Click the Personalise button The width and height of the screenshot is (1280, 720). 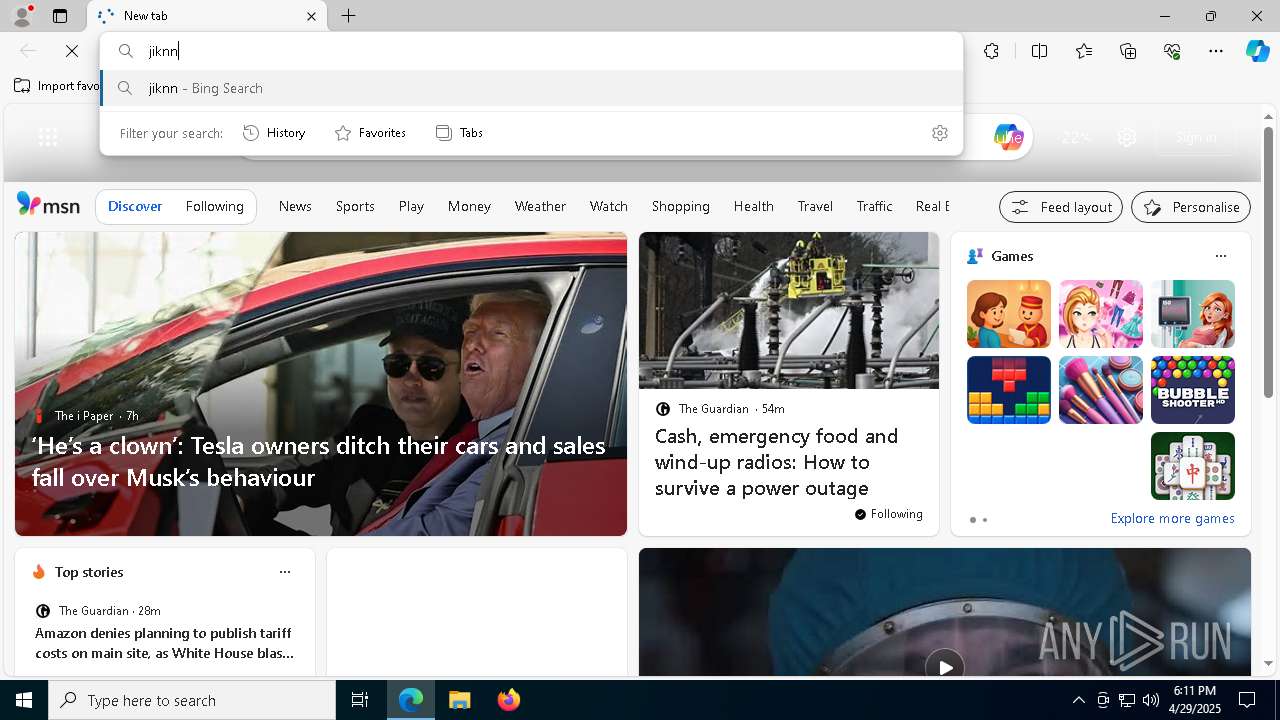[1191, 207]
